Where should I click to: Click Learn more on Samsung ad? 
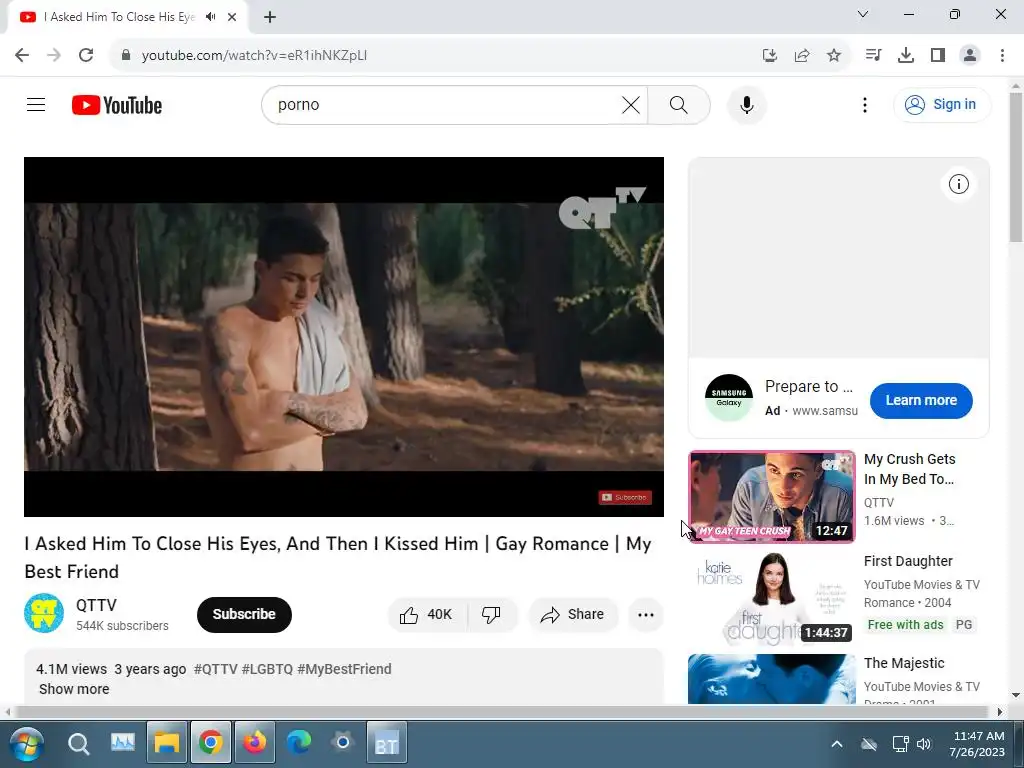pyautogui.click(x=921, y=400)
